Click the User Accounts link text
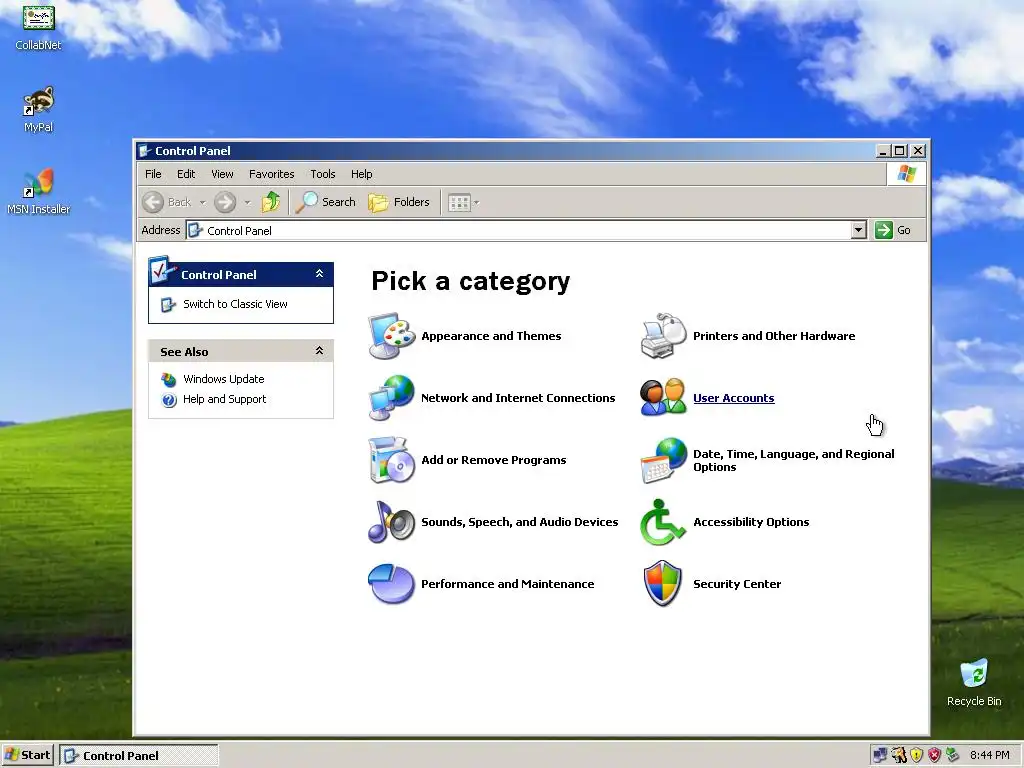Viewport: 1024px width, 768px height. (733, 398)
